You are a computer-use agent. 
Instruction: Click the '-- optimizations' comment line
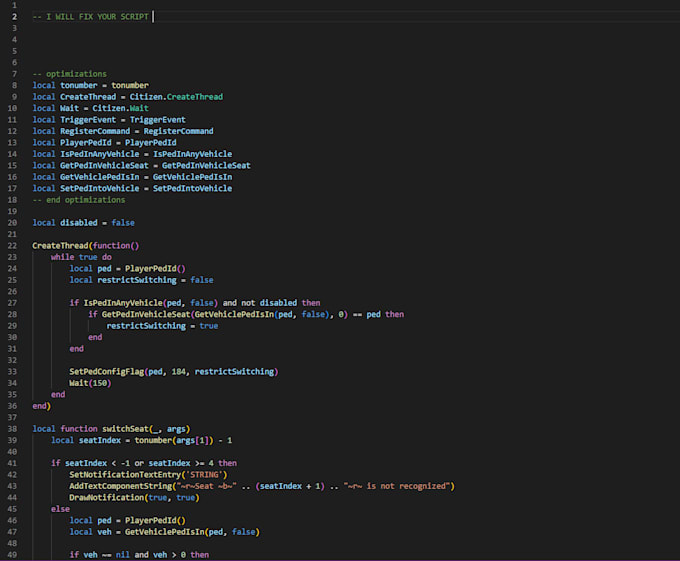[69, 74]
